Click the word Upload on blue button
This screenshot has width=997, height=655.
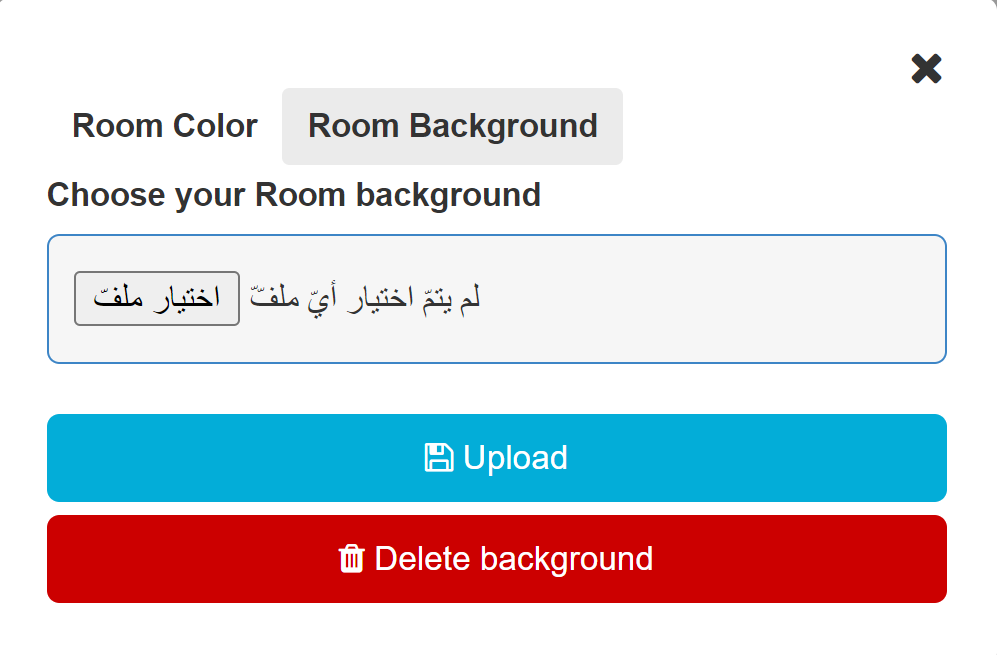515,458
